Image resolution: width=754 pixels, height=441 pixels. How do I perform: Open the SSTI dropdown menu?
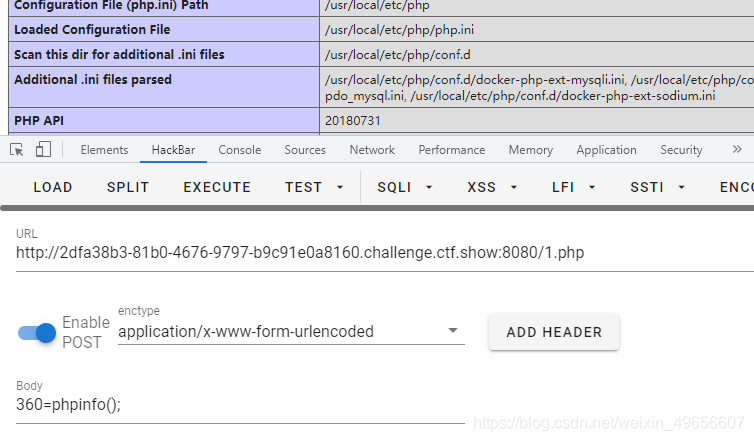pos(657,187)
